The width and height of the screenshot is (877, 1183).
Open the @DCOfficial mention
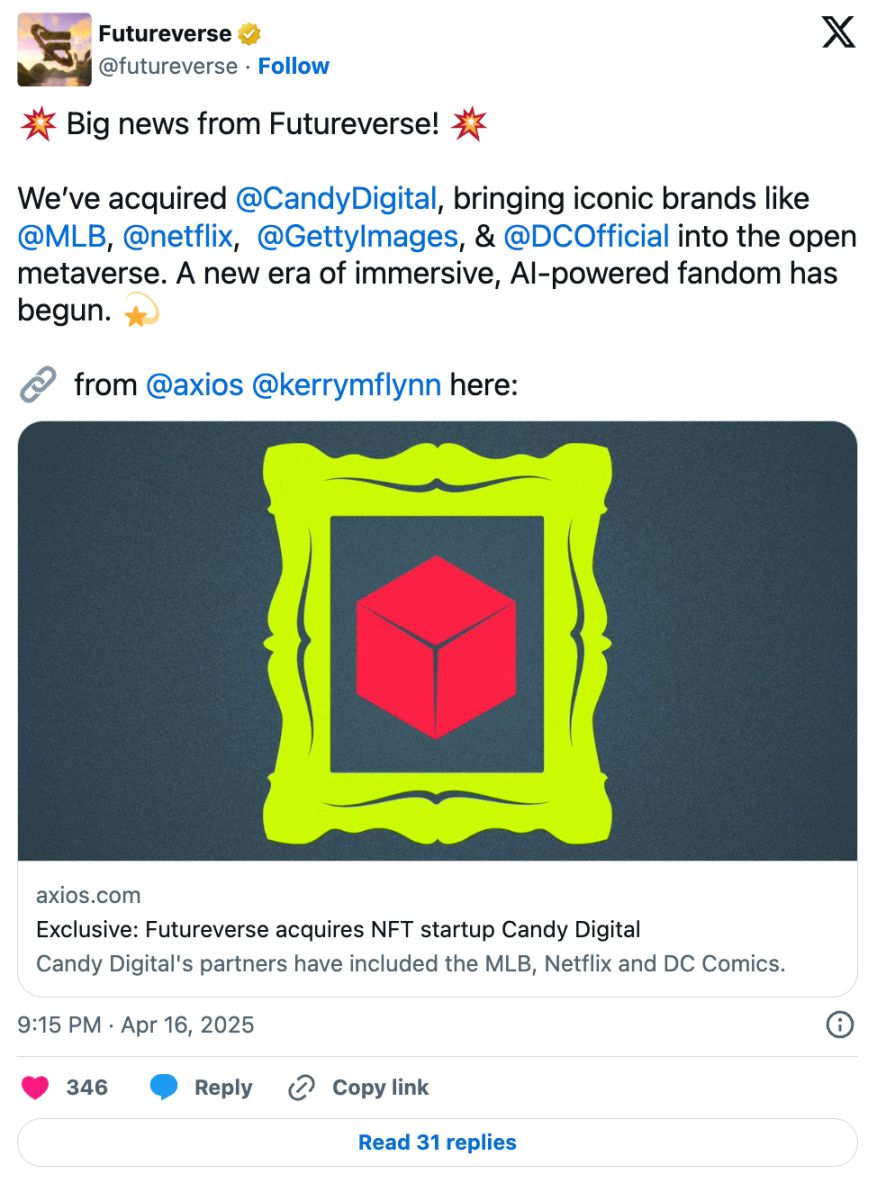pos(586,236)
